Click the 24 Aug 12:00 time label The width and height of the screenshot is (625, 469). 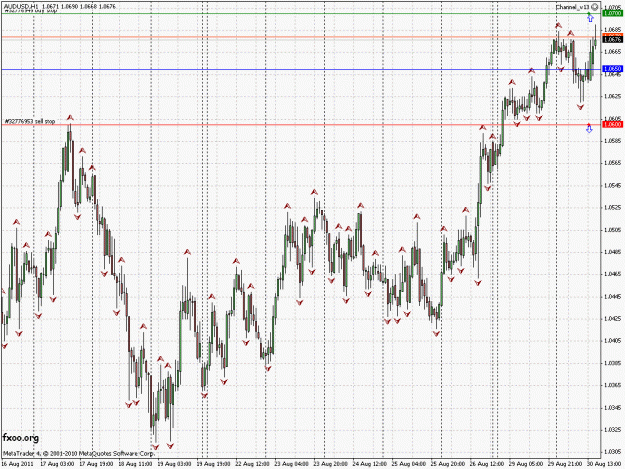point(369,464)
